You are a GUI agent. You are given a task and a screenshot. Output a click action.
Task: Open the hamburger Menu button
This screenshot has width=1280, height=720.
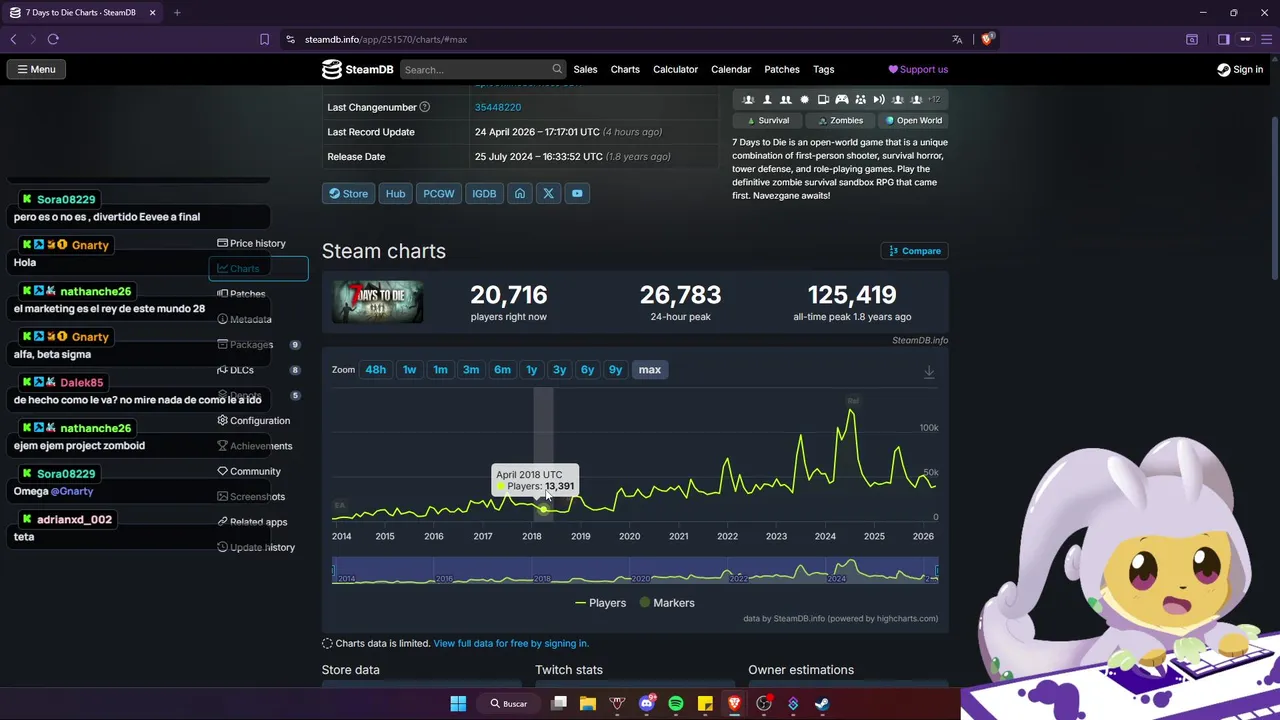(36, 69)
